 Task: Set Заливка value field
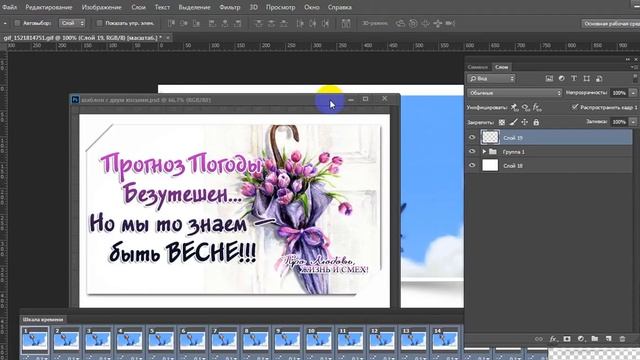click(x=619, y=122)
